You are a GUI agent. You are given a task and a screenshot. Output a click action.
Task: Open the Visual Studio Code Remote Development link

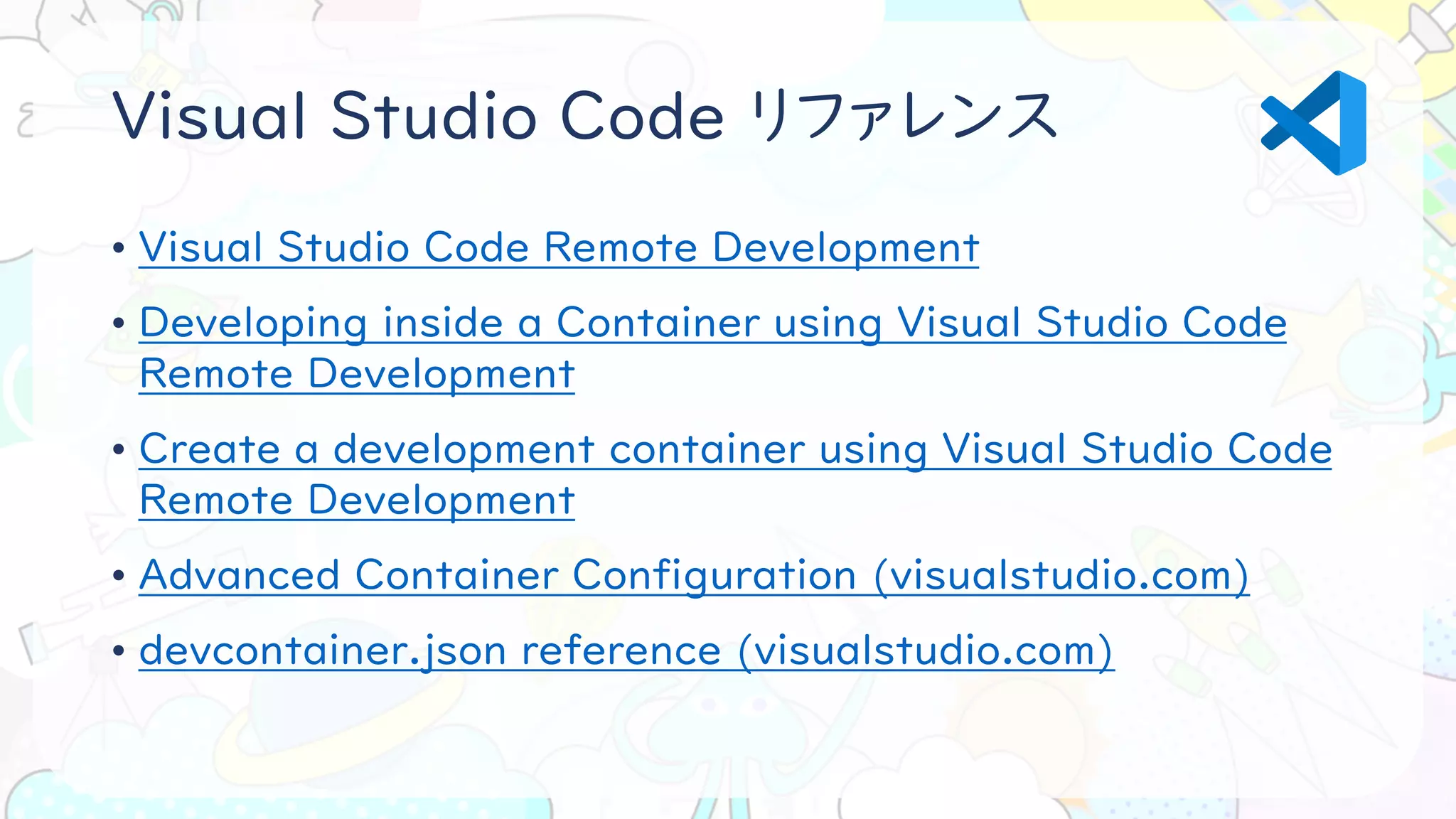point(559,247)
